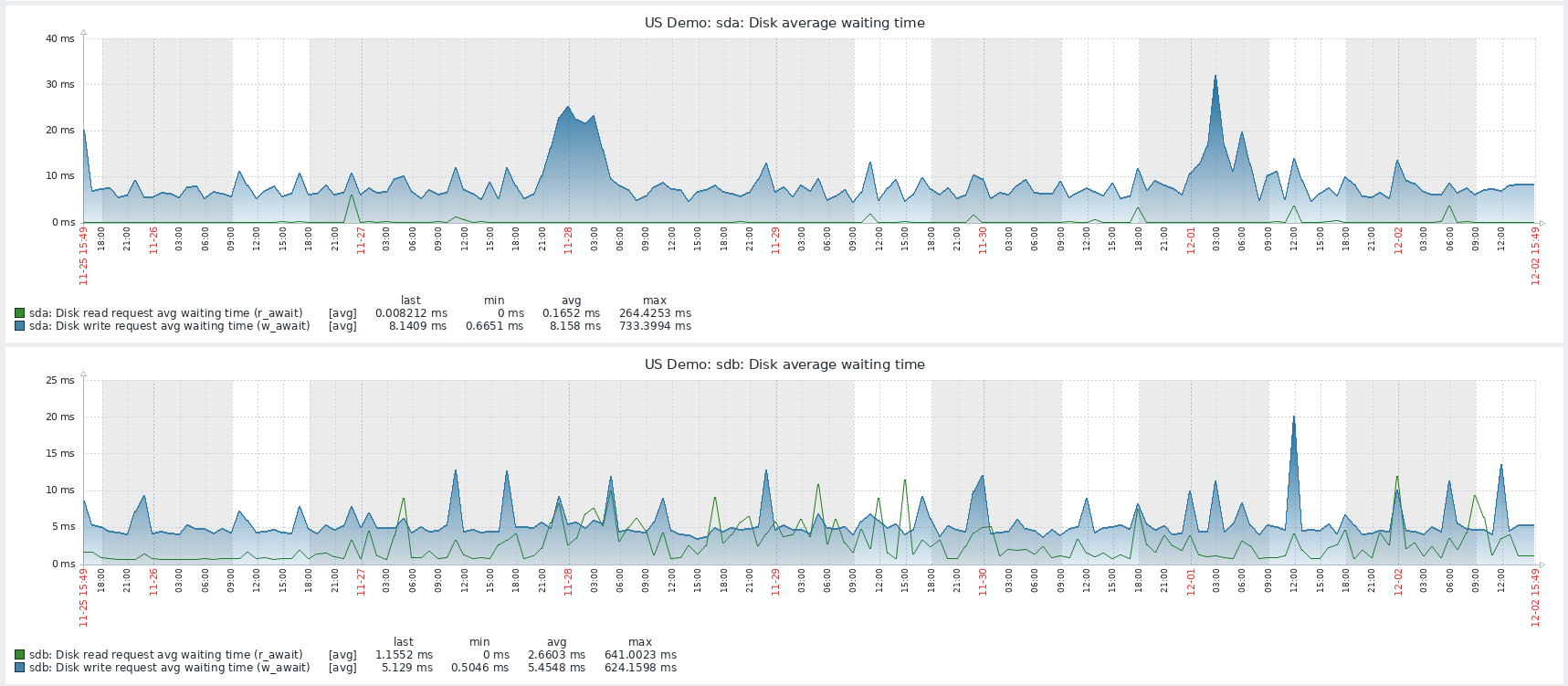The height and width of the screenshot is (686, 1568).
Task: Click the sdb read avg value 2.6603 ms
Action: [557, 655]
